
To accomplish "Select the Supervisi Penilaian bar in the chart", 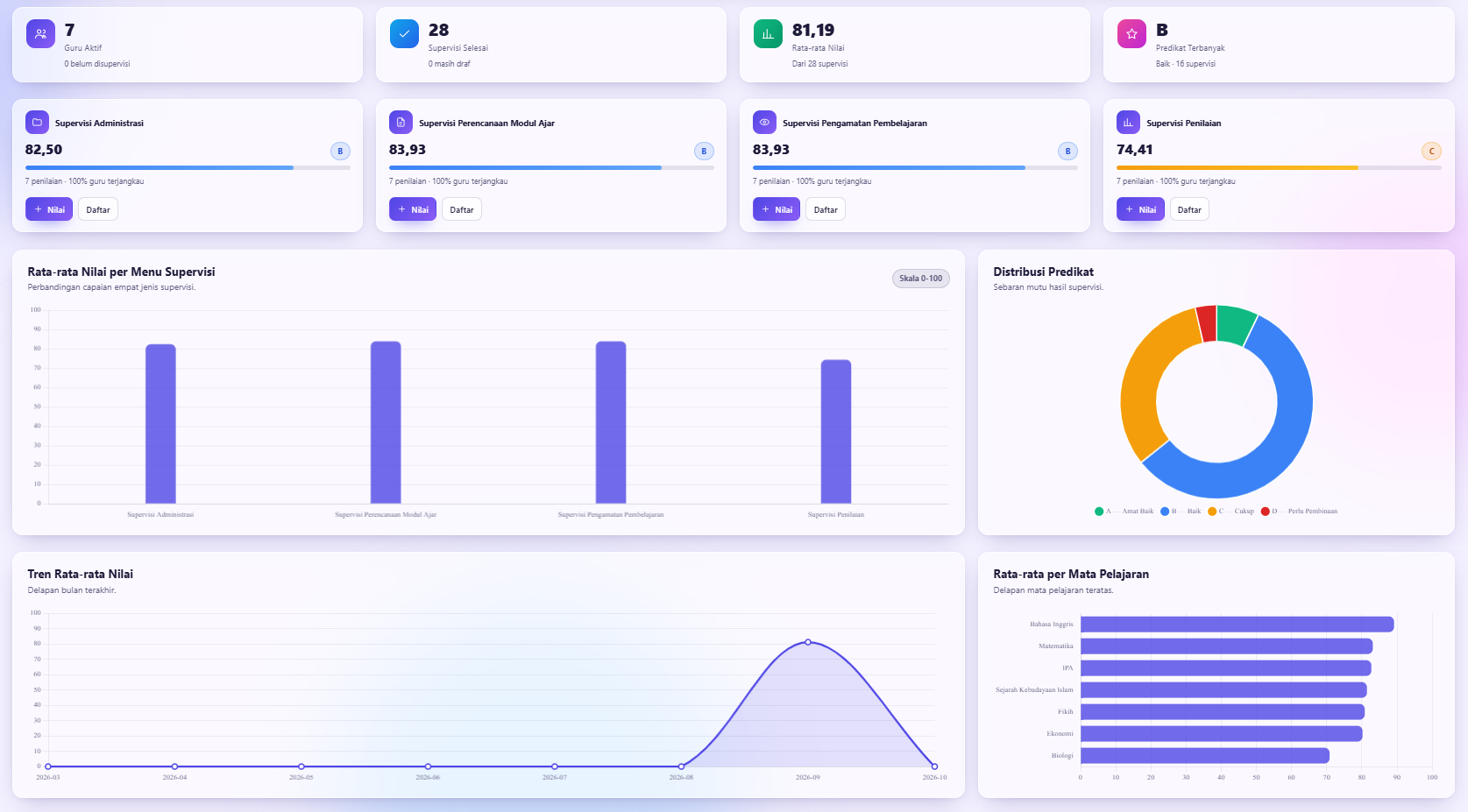I will click(x=836, y=432).
